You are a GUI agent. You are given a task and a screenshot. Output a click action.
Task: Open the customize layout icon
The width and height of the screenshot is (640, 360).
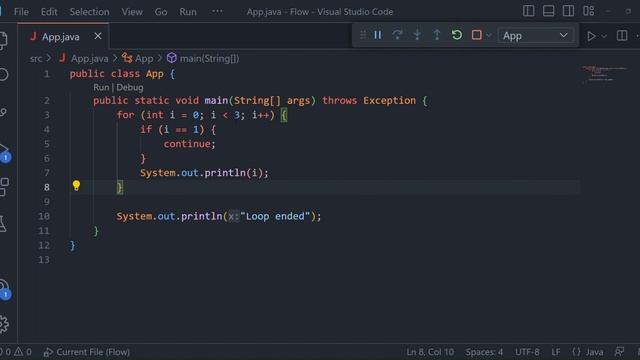[588, 11]
